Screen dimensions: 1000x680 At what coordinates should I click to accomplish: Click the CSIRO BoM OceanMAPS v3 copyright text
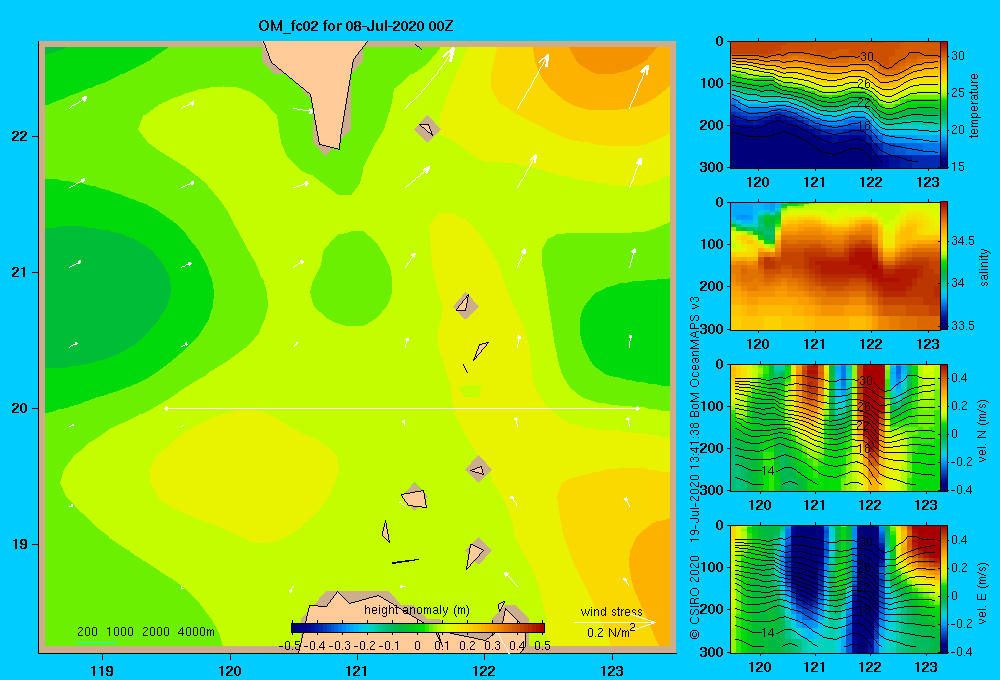[695, 468]
